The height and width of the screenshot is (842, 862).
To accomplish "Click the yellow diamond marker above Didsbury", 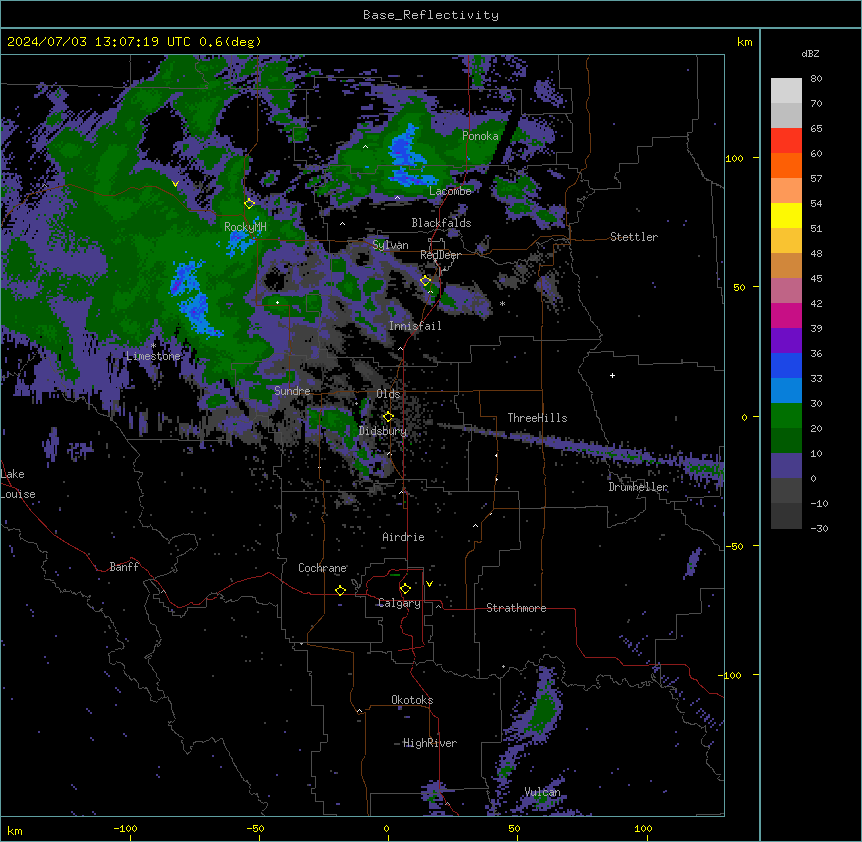I will [388, 417].
